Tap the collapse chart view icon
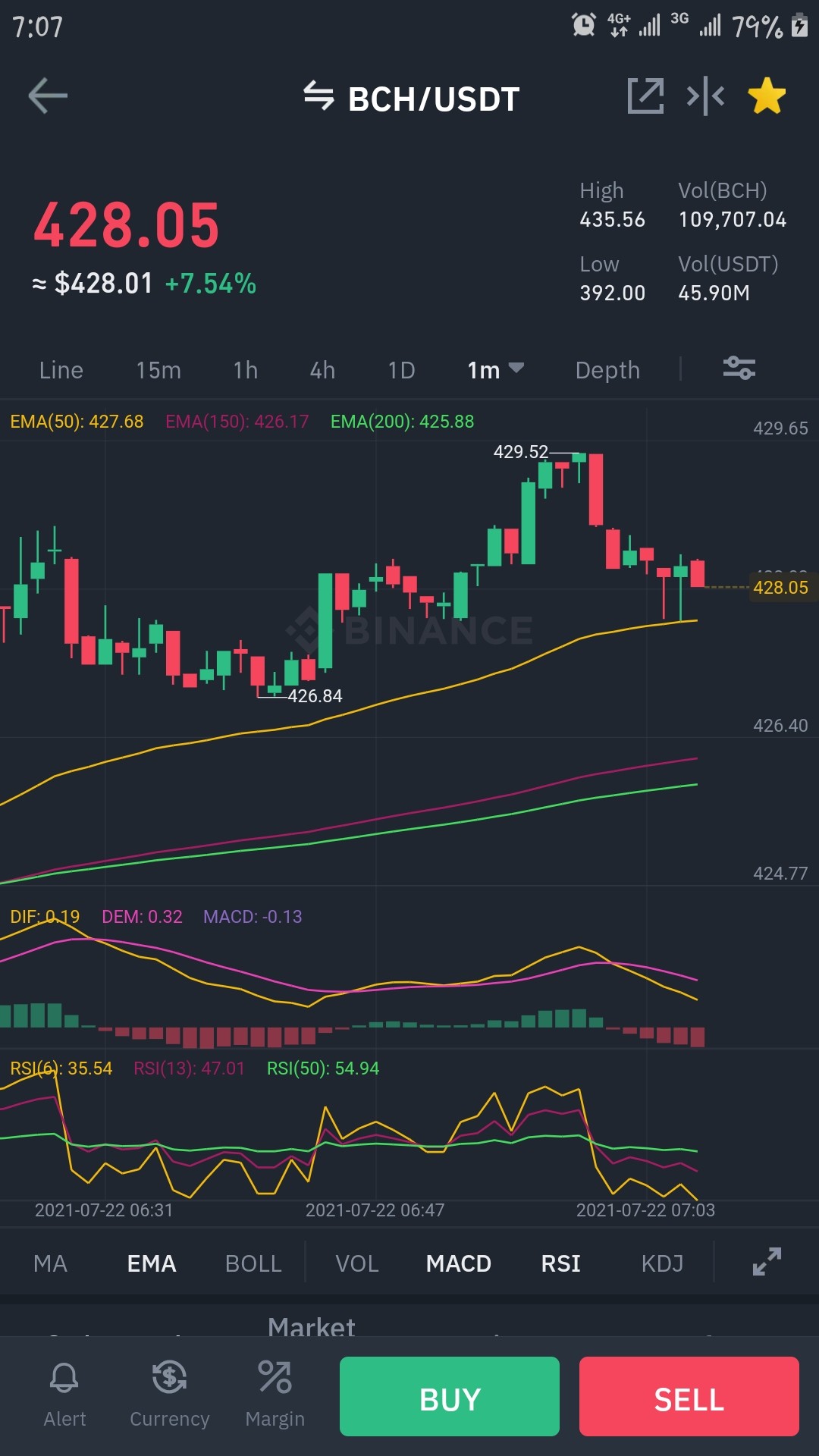The width and height of the screenshot is (819, 1456). coord(705,96)
